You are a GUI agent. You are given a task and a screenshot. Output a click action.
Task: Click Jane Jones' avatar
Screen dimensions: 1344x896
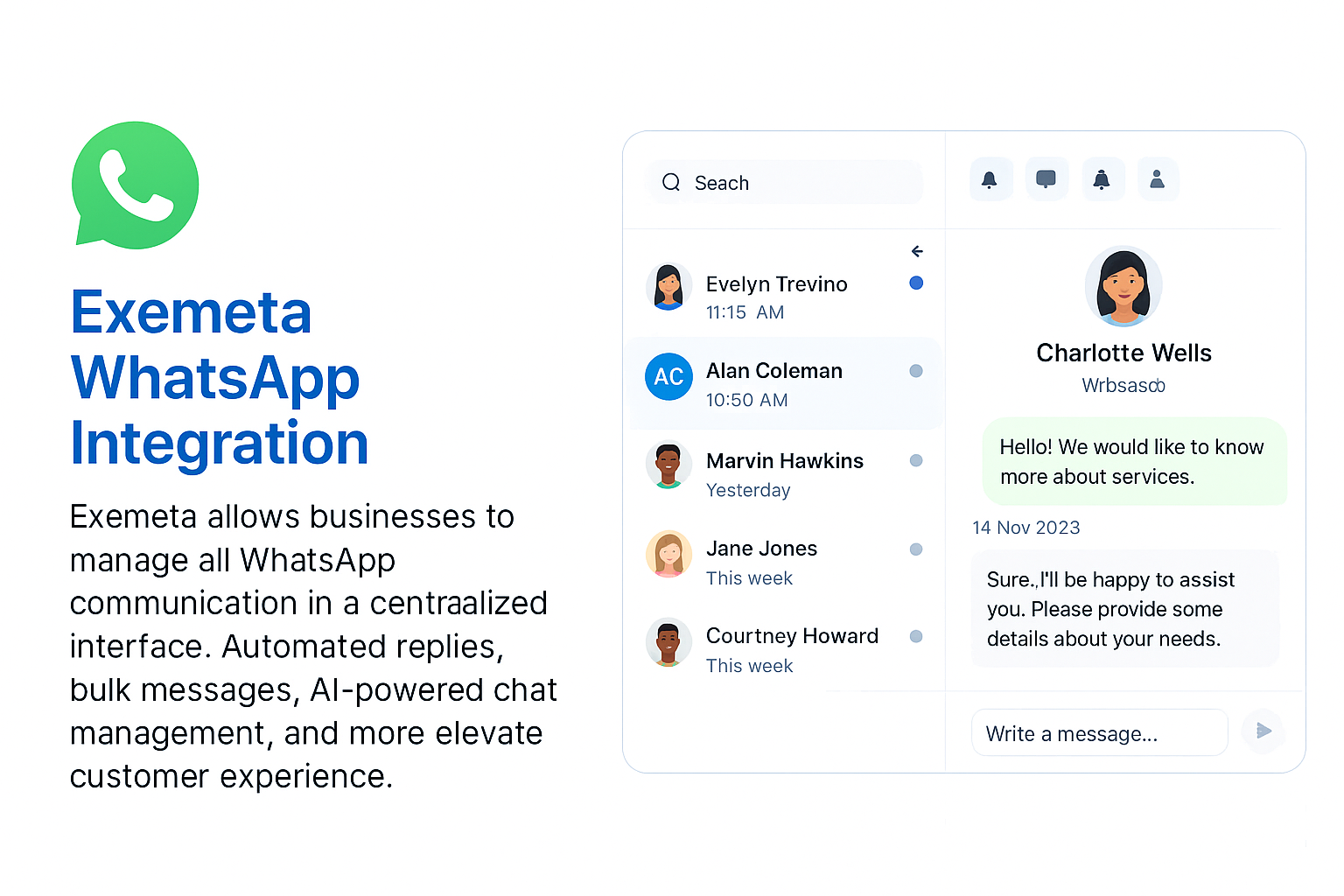tap(668, 554)
